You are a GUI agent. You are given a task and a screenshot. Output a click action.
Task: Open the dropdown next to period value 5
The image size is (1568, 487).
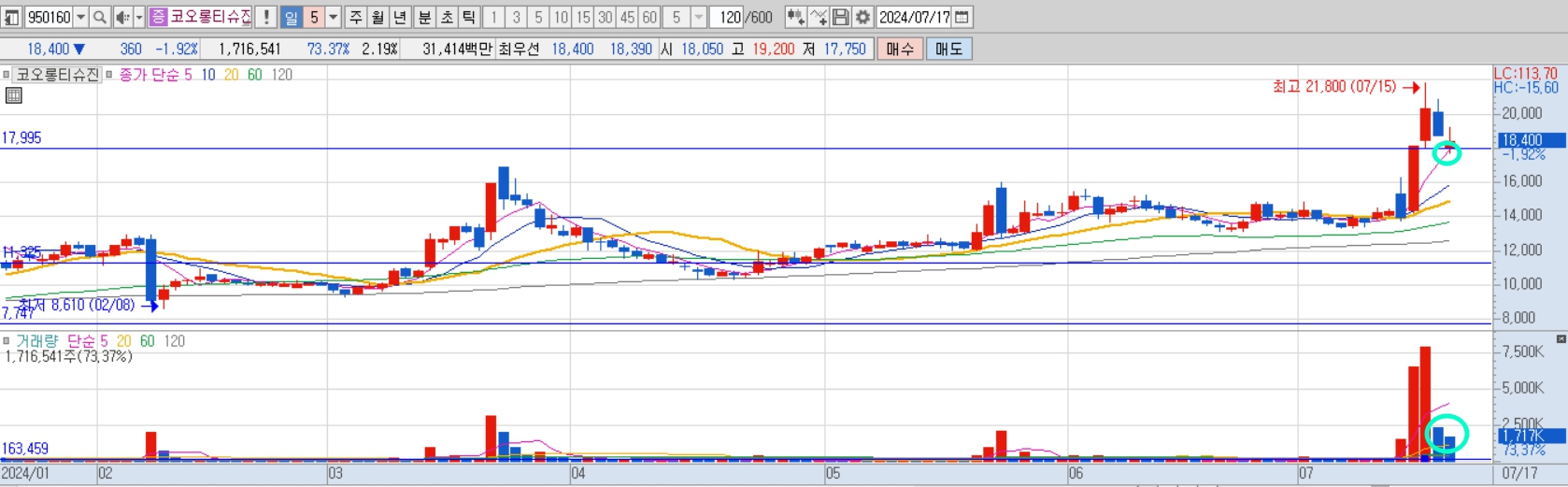[x=333, y=17]
